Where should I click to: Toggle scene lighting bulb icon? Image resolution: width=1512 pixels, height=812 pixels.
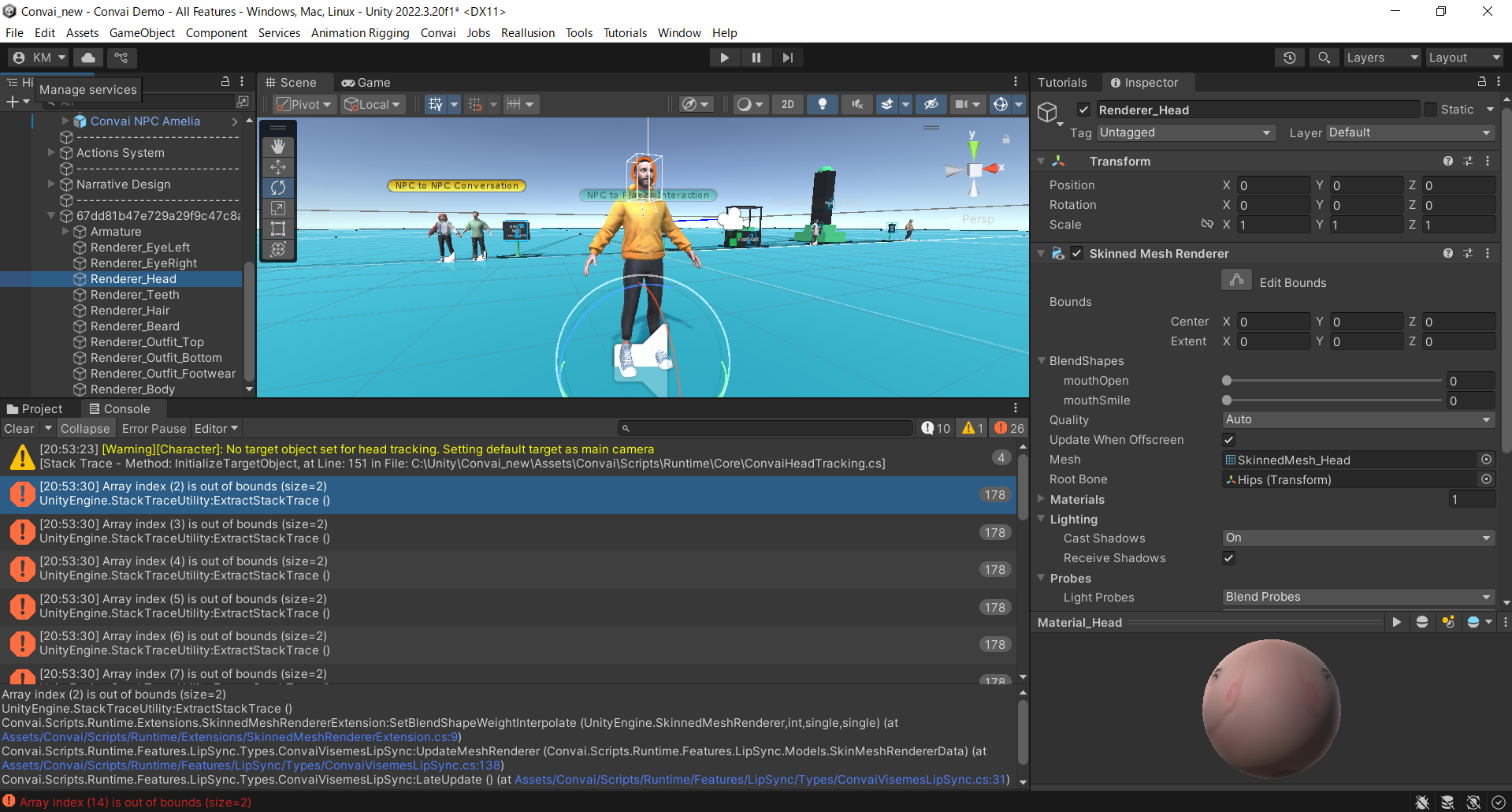[823, 104]
